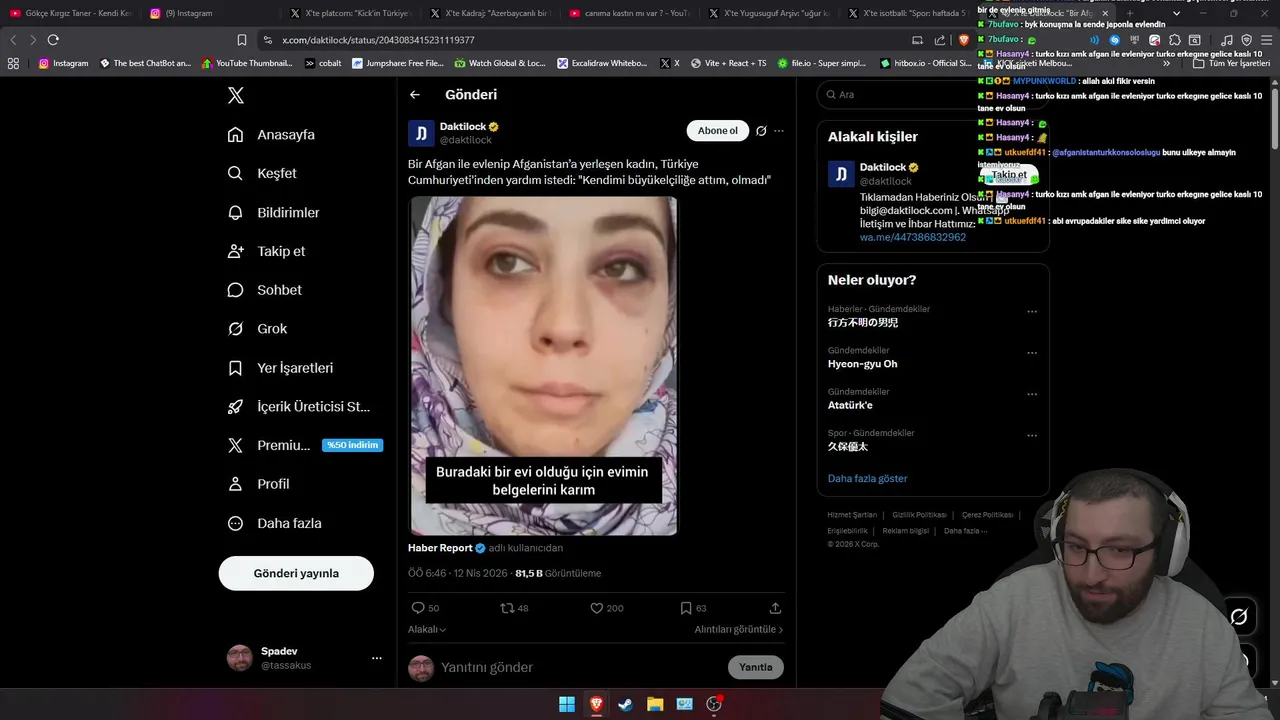Switch to the X'te platcom browser tab
The width and height of the screenshot is (1280, 720).
coord(350,13)
